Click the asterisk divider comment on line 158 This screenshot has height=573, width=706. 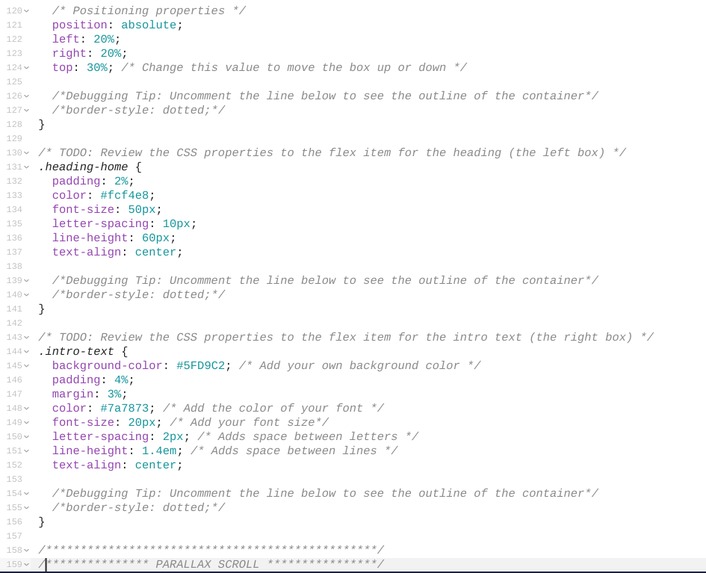(x=211, y=550)
